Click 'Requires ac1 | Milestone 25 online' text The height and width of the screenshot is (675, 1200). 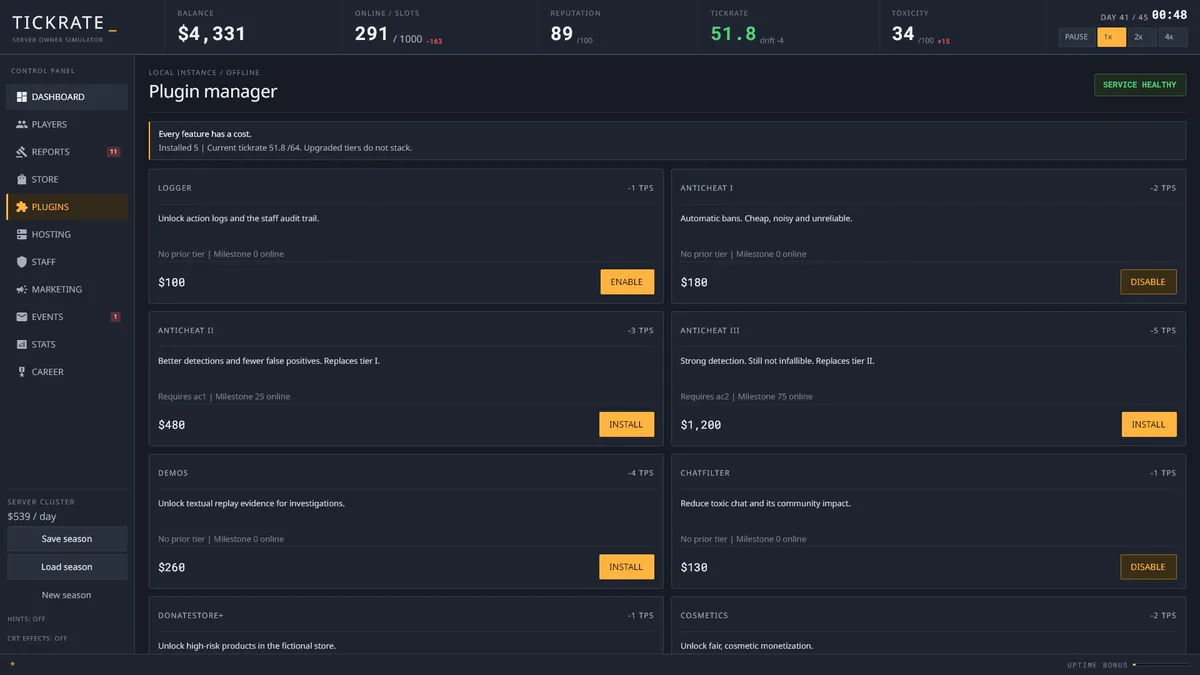(x=224, y=397)
